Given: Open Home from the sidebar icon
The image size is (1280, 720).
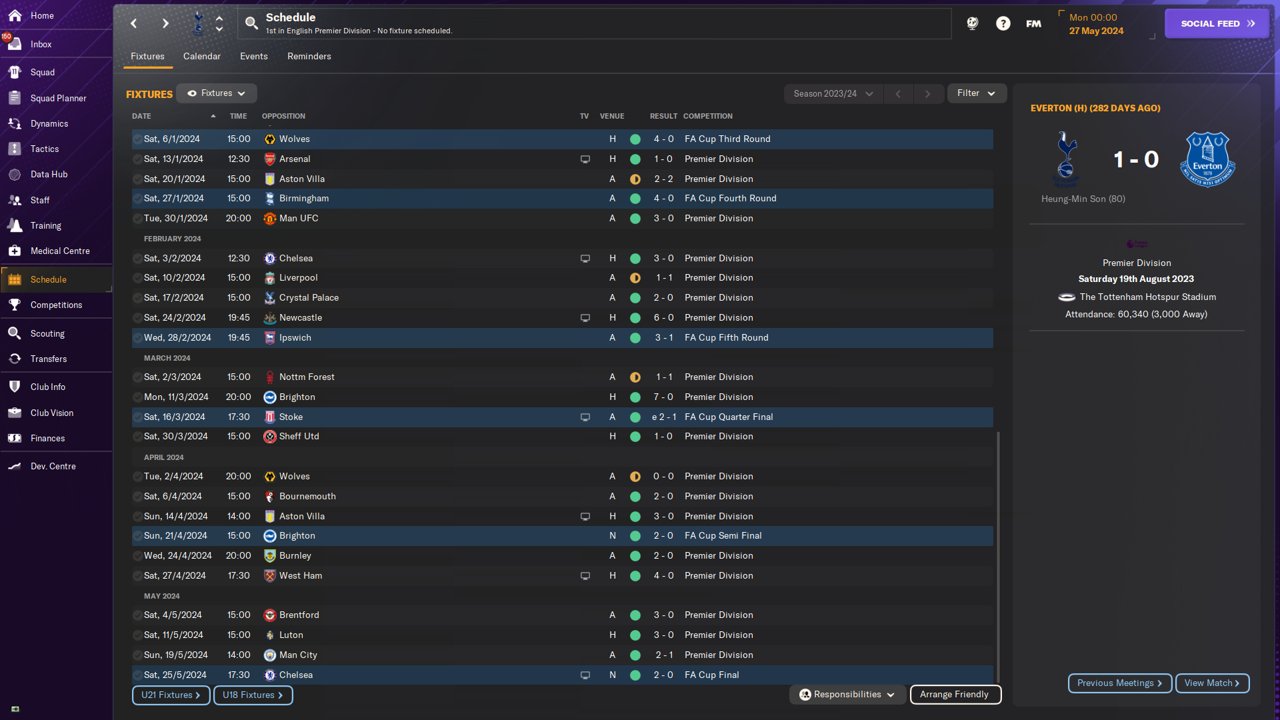Looking at the screenshot, I should coord(14,16).
